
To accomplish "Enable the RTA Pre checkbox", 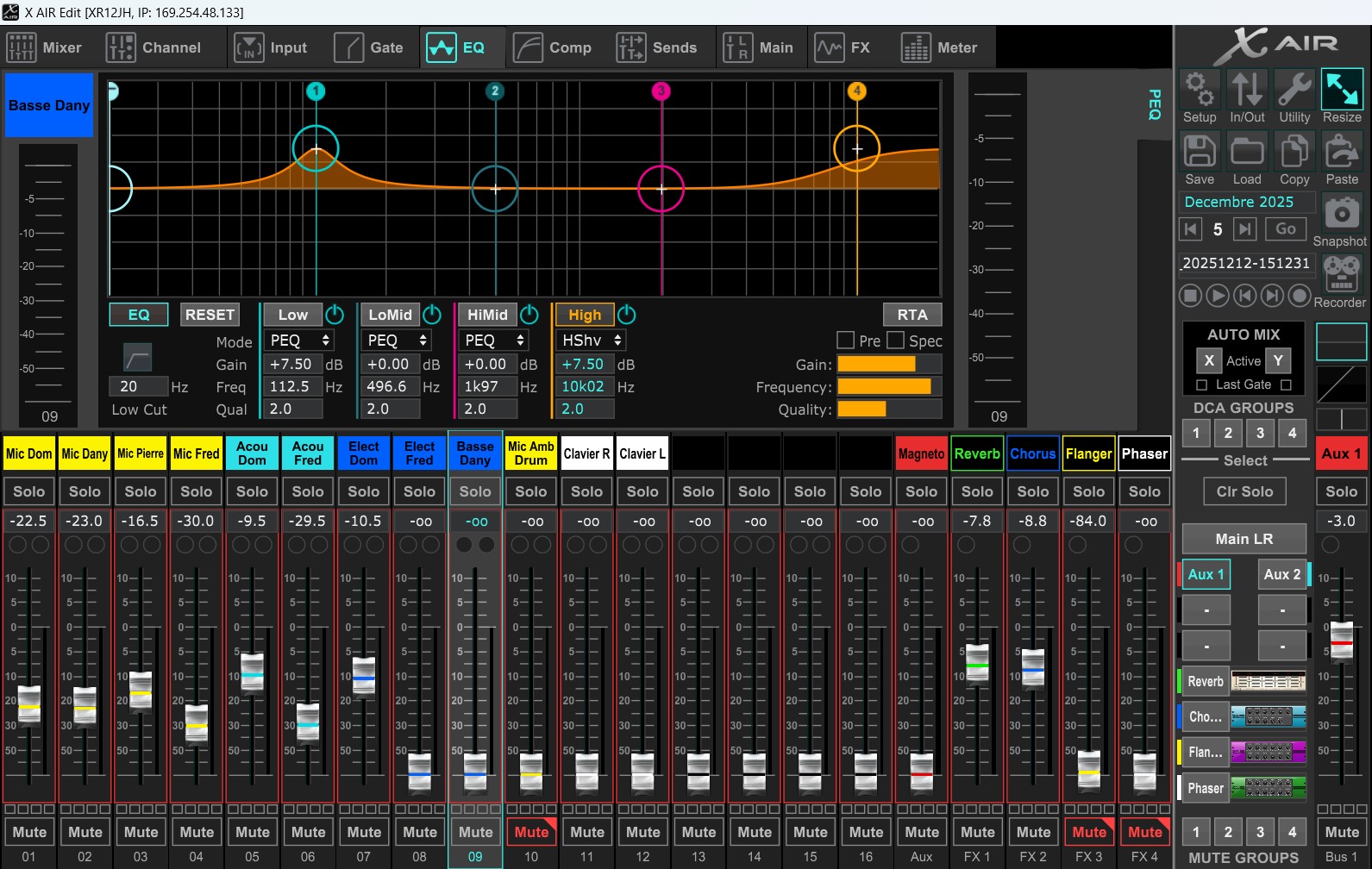I will 846,341.
